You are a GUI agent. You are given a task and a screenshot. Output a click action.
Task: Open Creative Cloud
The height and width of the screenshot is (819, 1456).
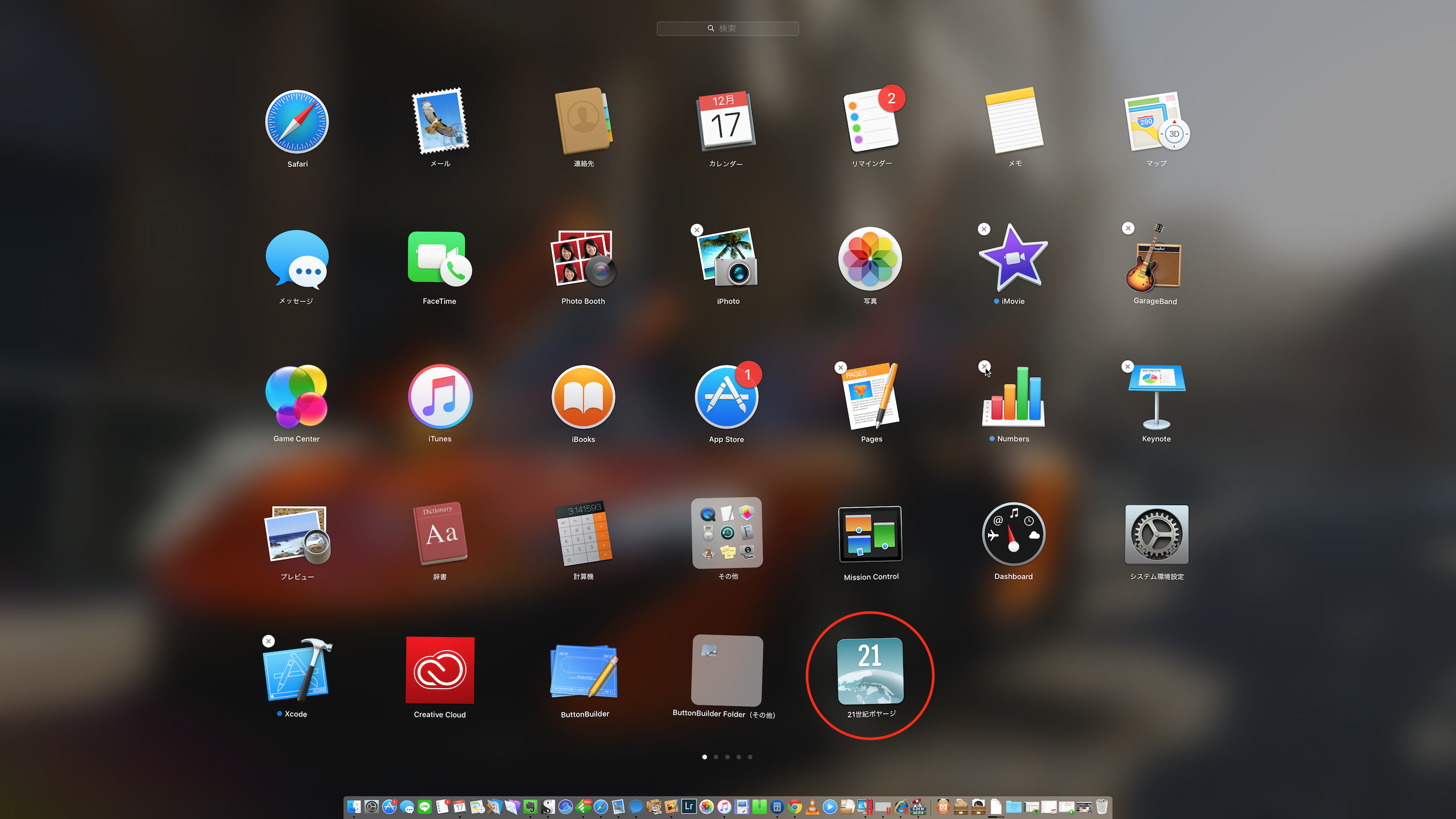(440, 671)
